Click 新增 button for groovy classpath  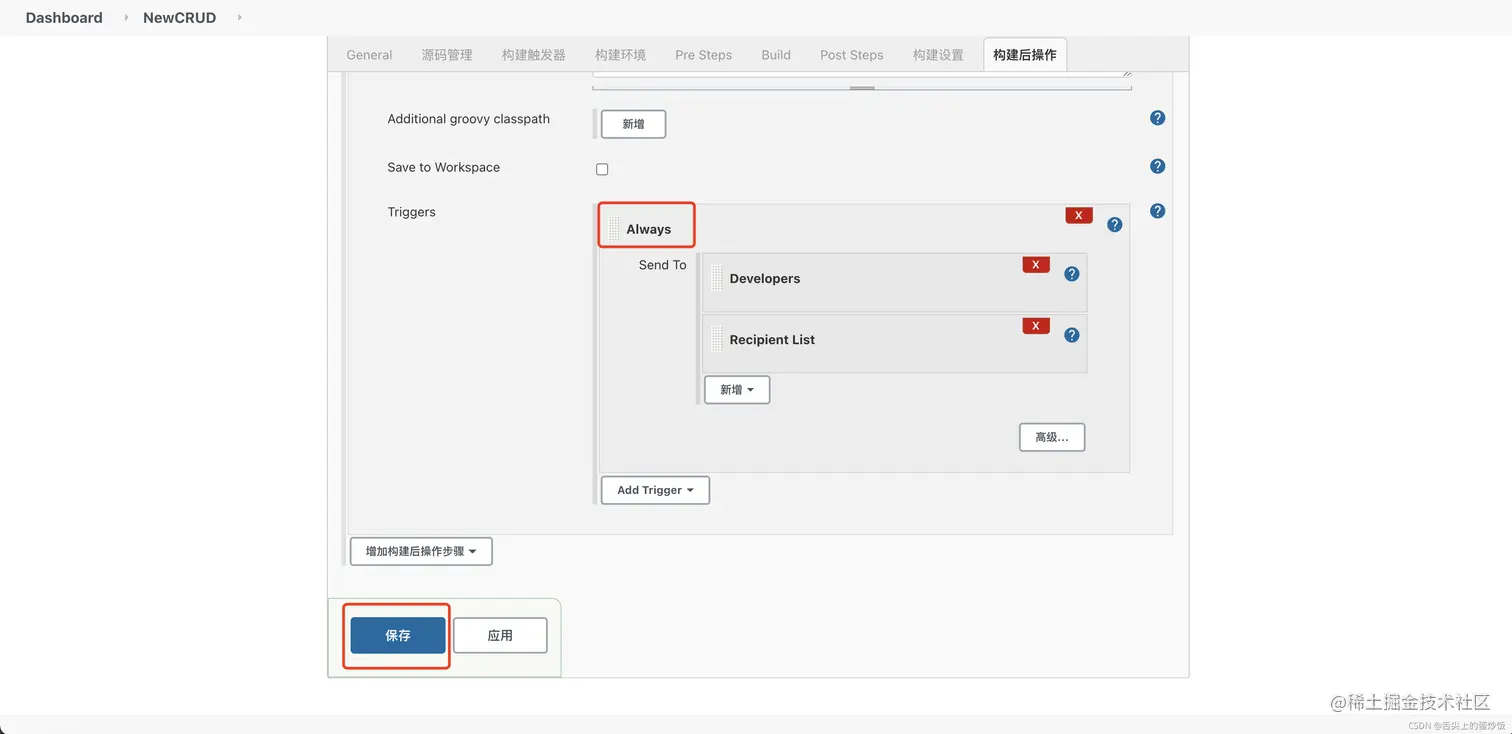(633, 124)
